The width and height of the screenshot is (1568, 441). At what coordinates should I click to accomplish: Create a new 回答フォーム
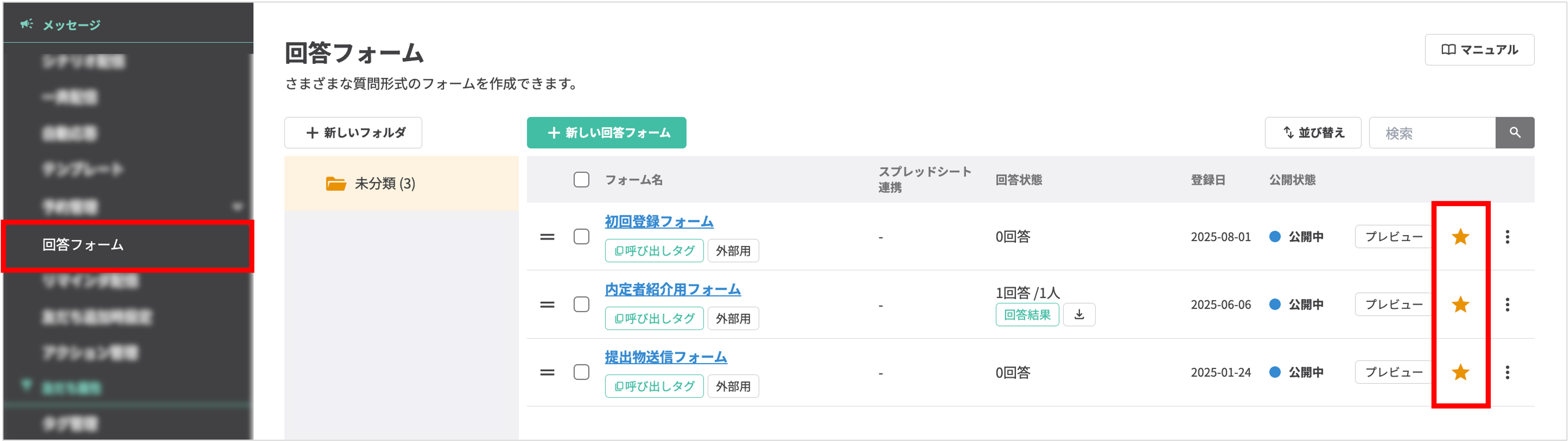(606, 132)
